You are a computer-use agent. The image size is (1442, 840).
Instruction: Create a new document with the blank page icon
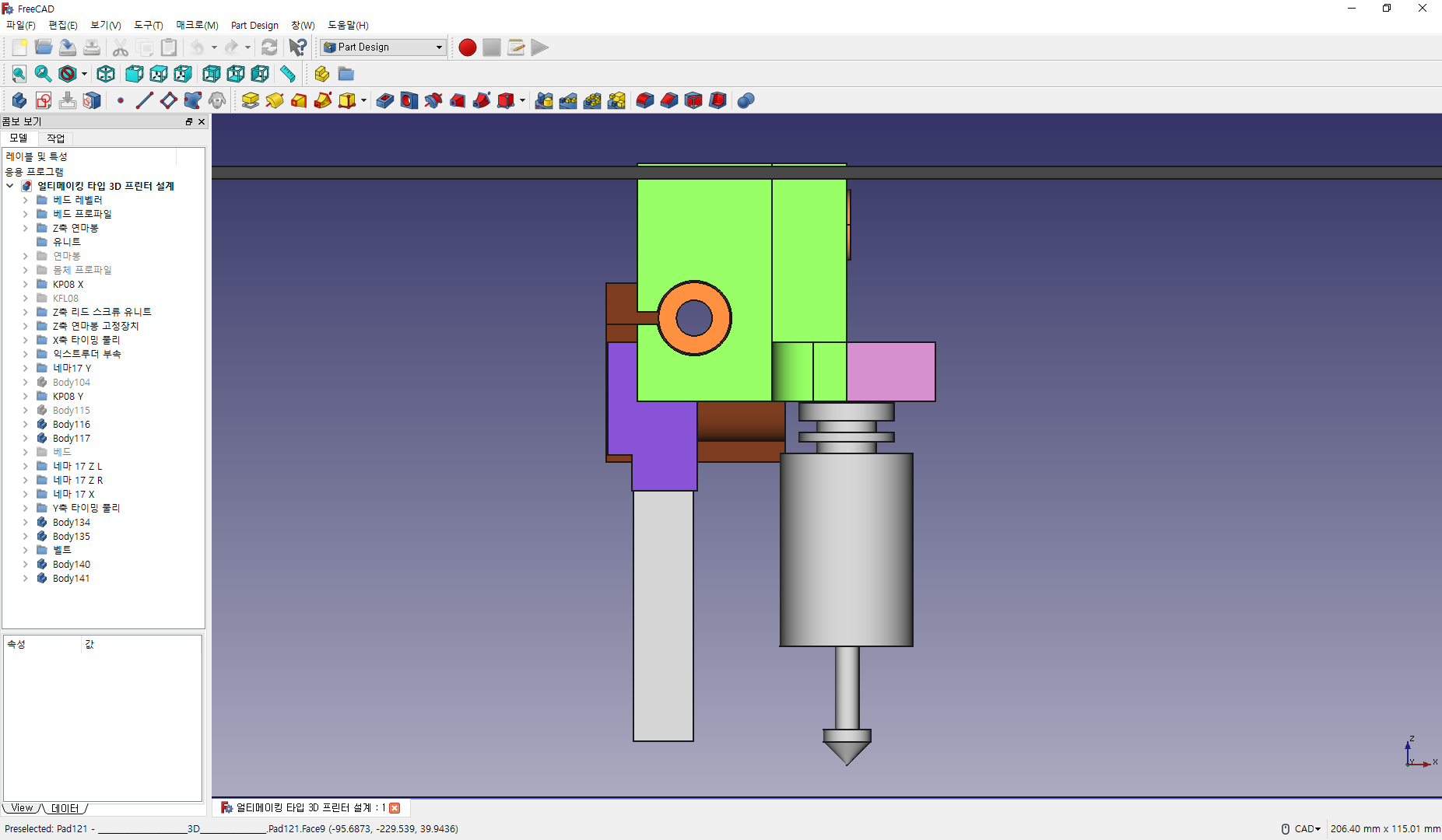point(19,47)
